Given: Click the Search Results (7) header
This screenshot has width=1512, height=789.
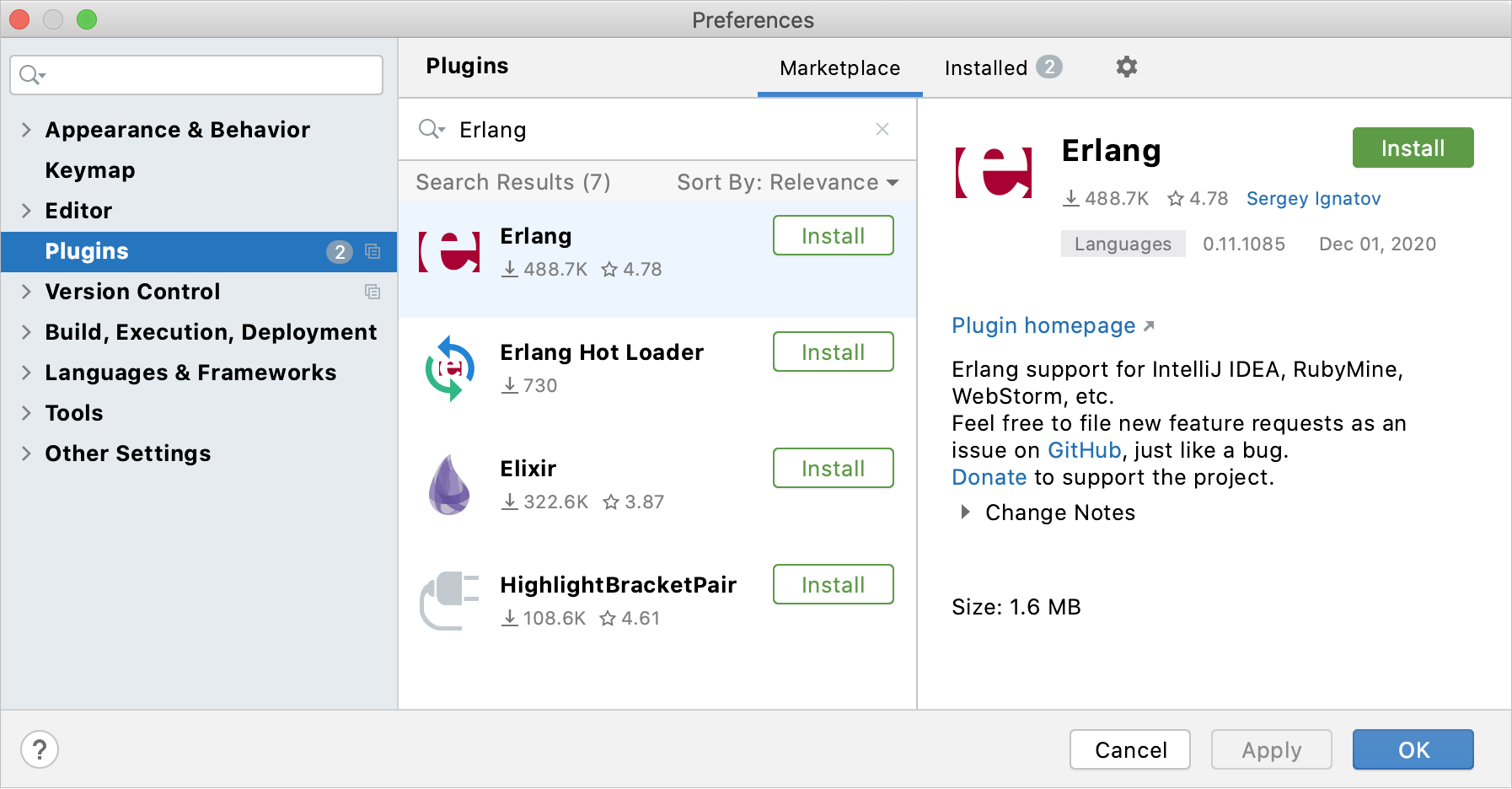Looking at the screenshot, I should coord(513,182).
